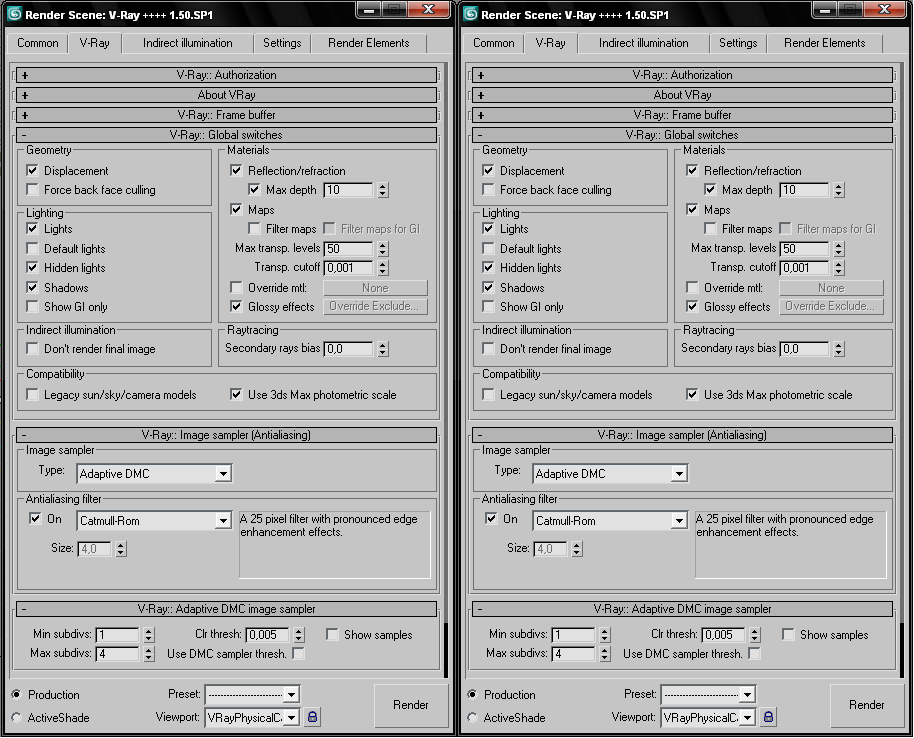Click the app icon in right window title bar

point(470,14)
